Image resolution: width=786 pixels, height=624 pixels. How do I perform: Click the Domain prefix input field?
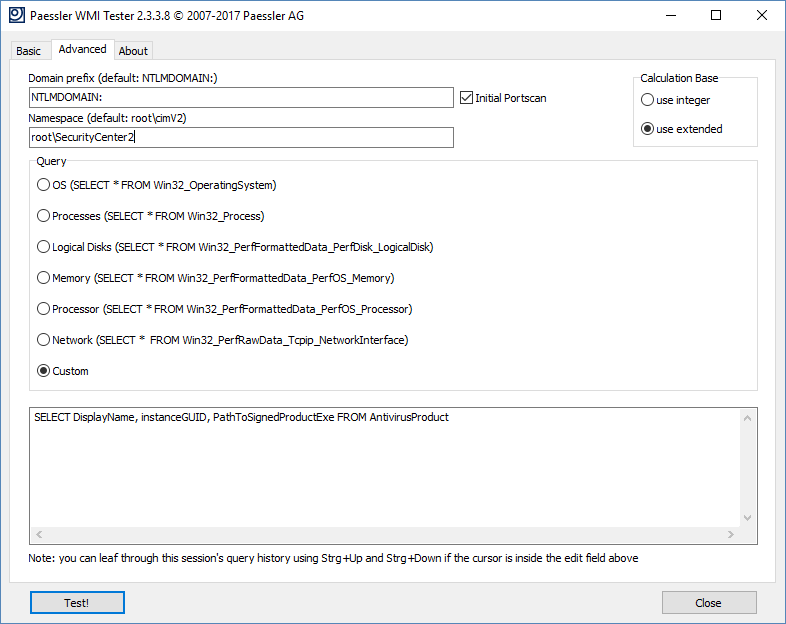[x=241, y=97]
